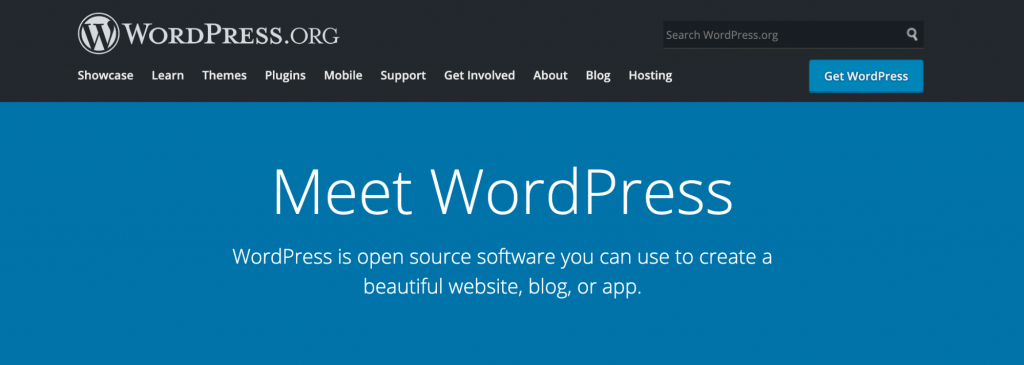
Task: Open the Mobile menu link
Action: (343, 75)
